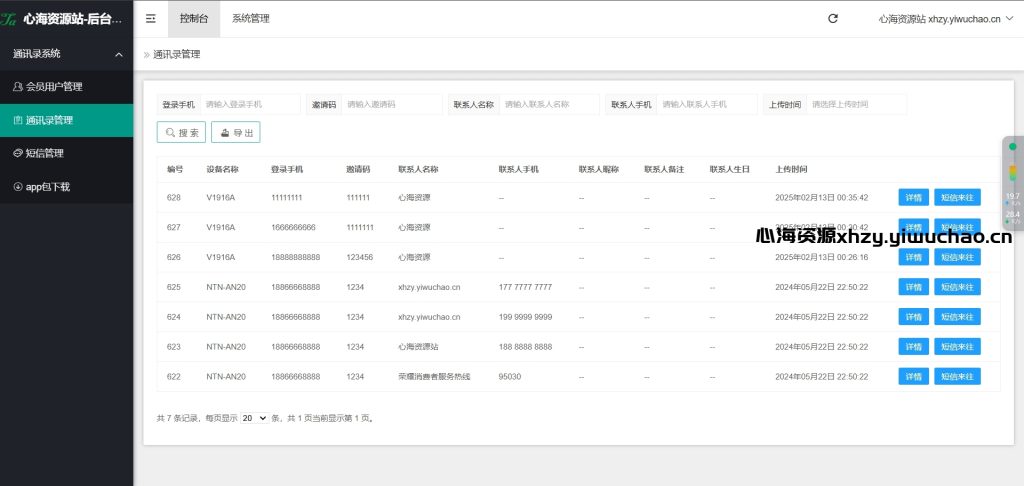Viewport: 1024px width, 486px height.
Task: Collapse the 通讯录系统 menu group
Action: (67, 54)
